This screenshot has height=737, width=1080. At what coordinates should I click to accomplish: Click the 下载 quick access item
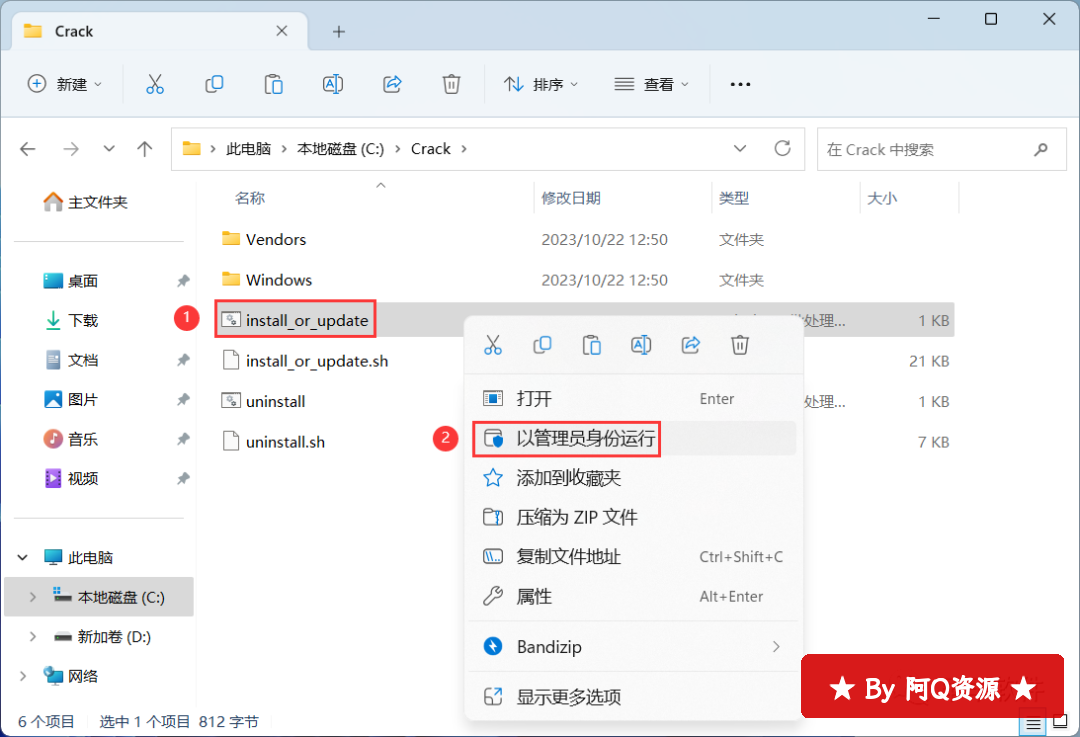[83, 321]
